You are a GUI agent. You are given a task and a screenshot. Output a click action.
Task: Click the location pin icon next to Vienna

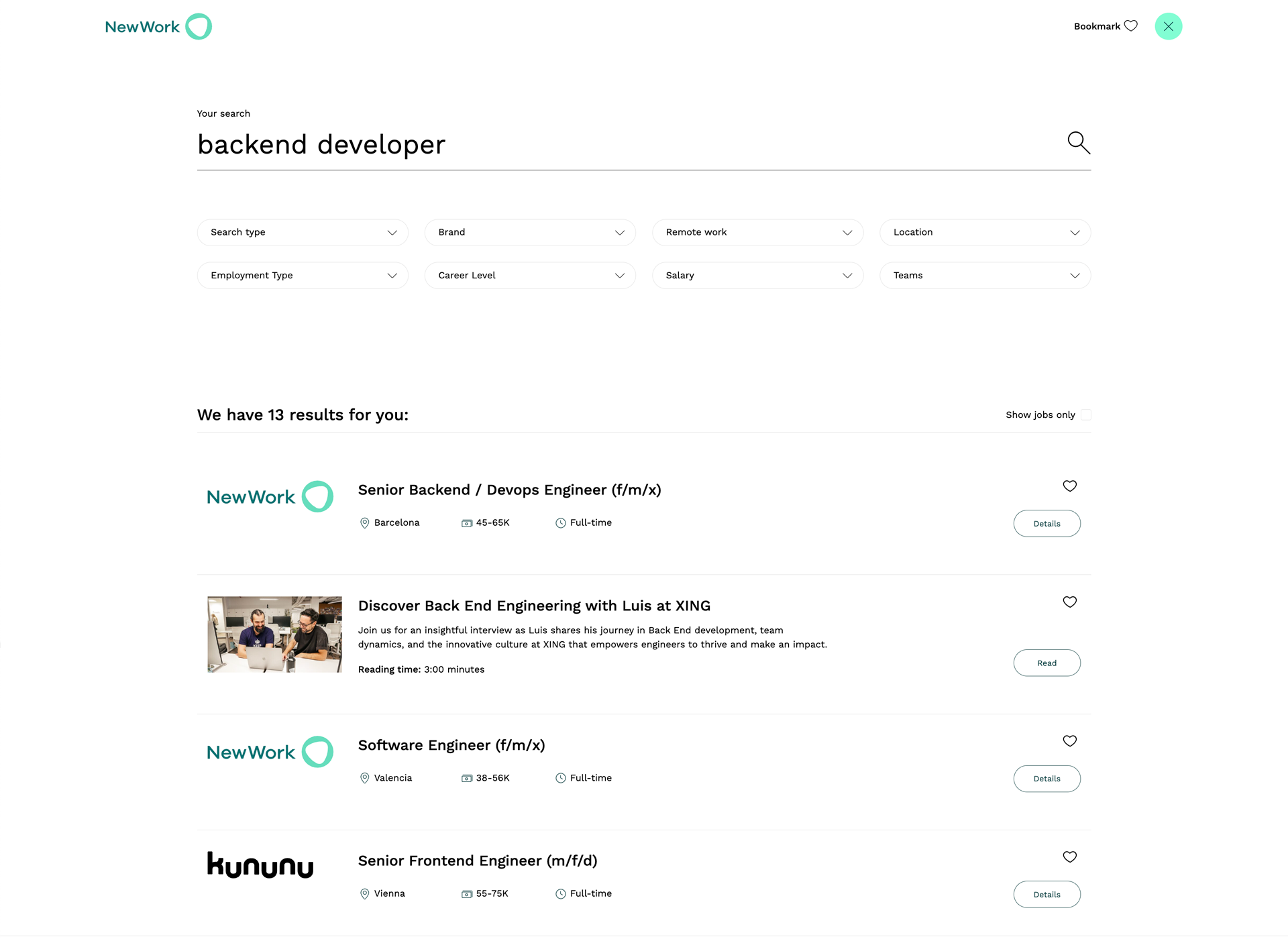pos(365,894)
